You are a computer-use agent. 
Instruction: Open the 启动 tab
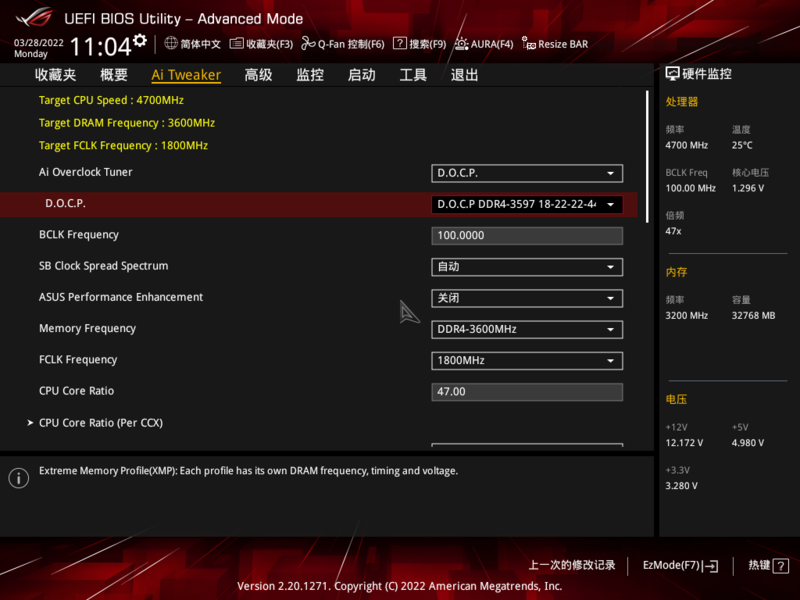[x=362, y=75]
